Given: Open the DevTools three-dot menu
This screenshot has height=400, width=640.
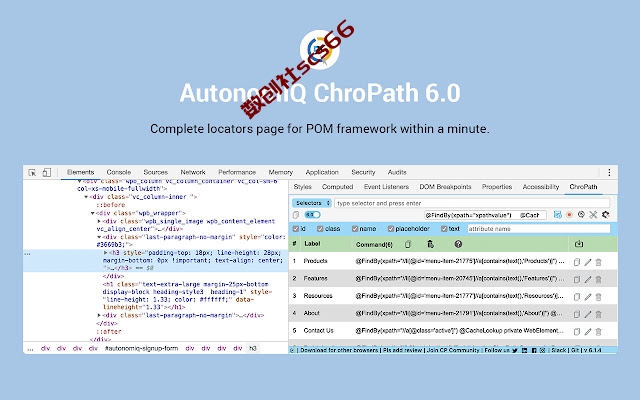Looking at the screenshot, I should point(609,172).
